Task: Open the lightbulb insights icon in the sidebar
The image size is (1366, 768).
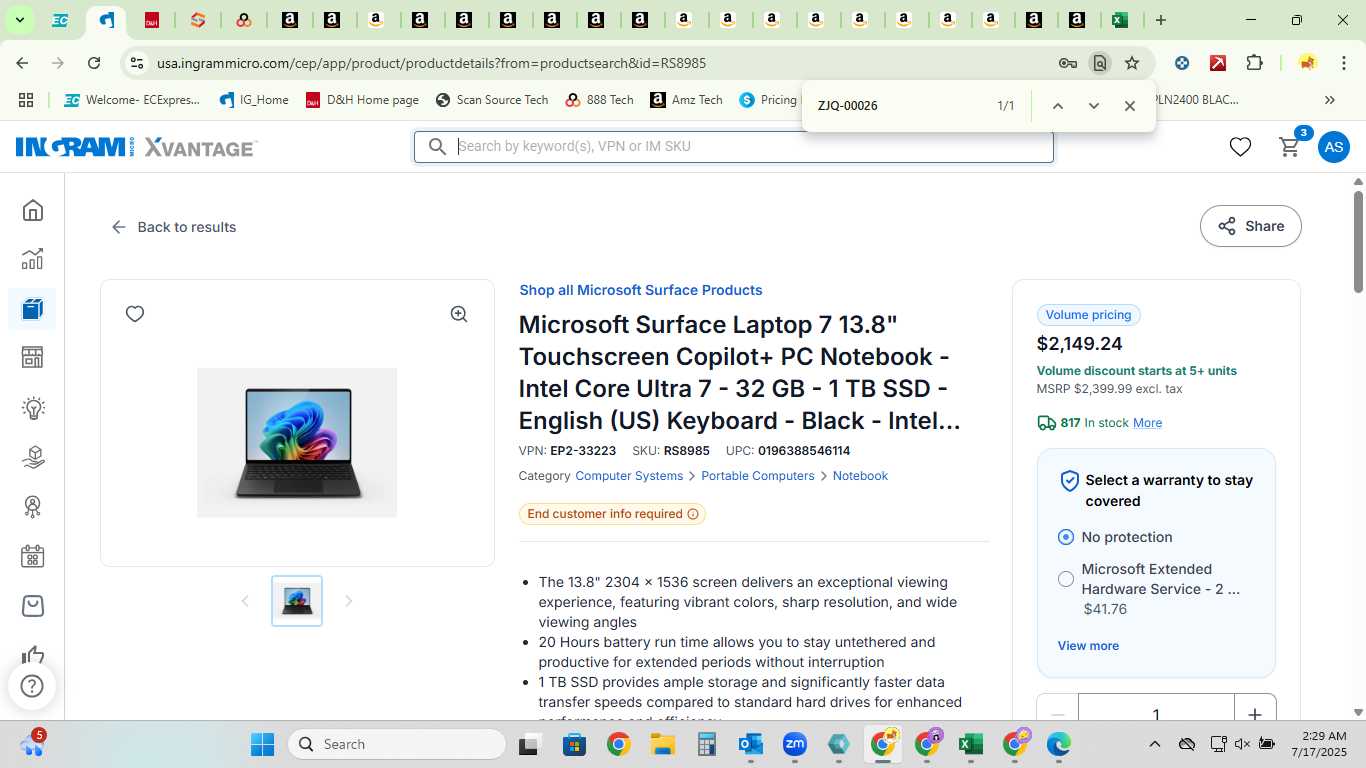Action: tap(33, 408)
